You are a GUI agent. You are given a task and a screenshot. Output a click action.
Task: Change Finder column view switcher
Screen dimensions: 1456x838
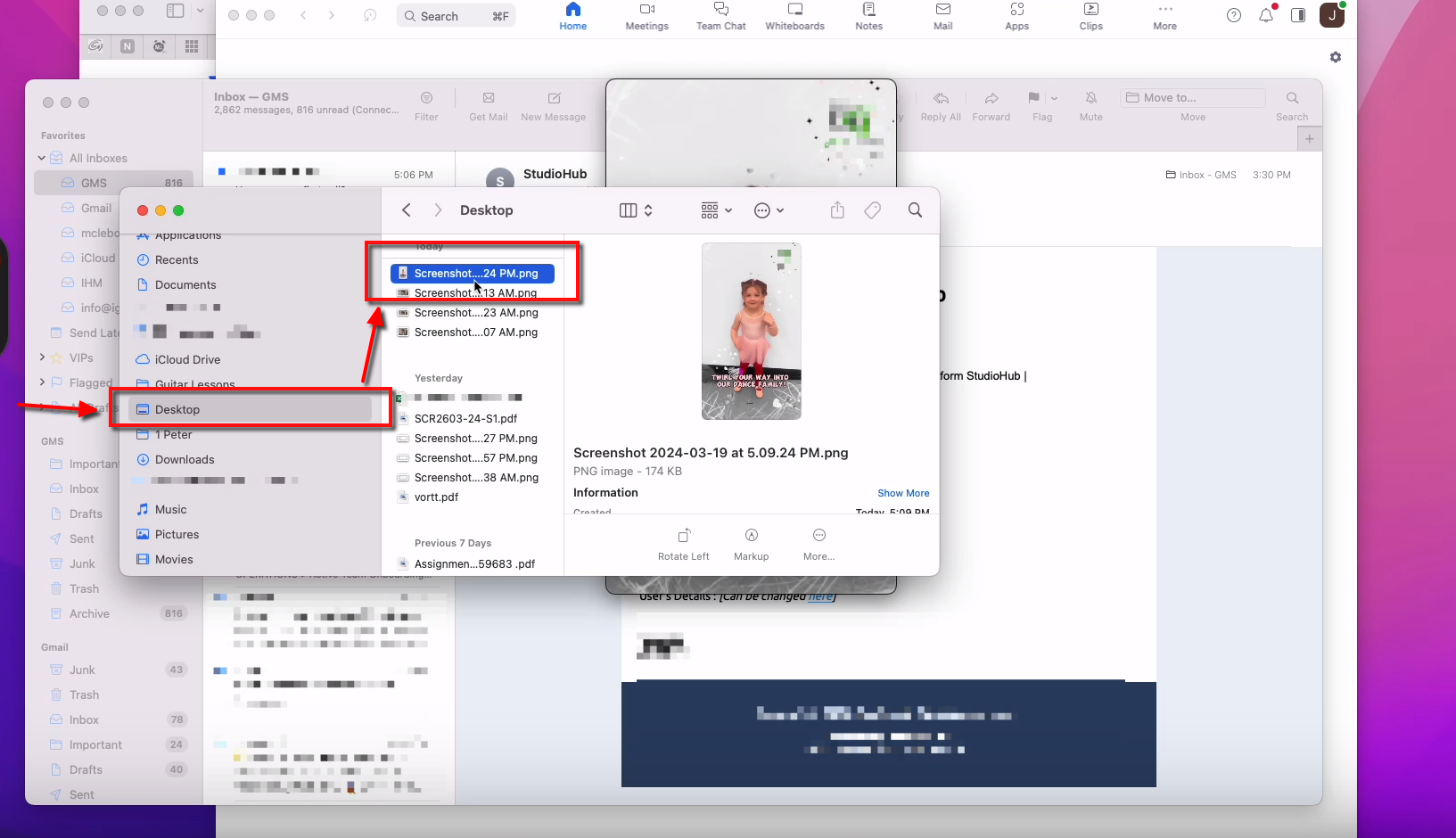tap(636, 210)
